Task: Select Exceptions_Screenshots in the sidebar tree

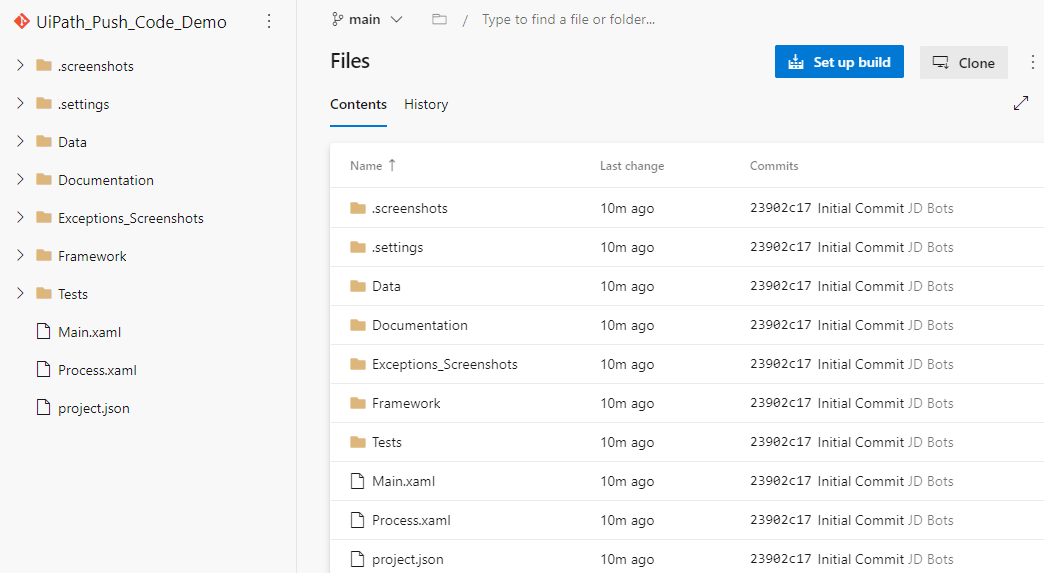Action: coord(130,218)
